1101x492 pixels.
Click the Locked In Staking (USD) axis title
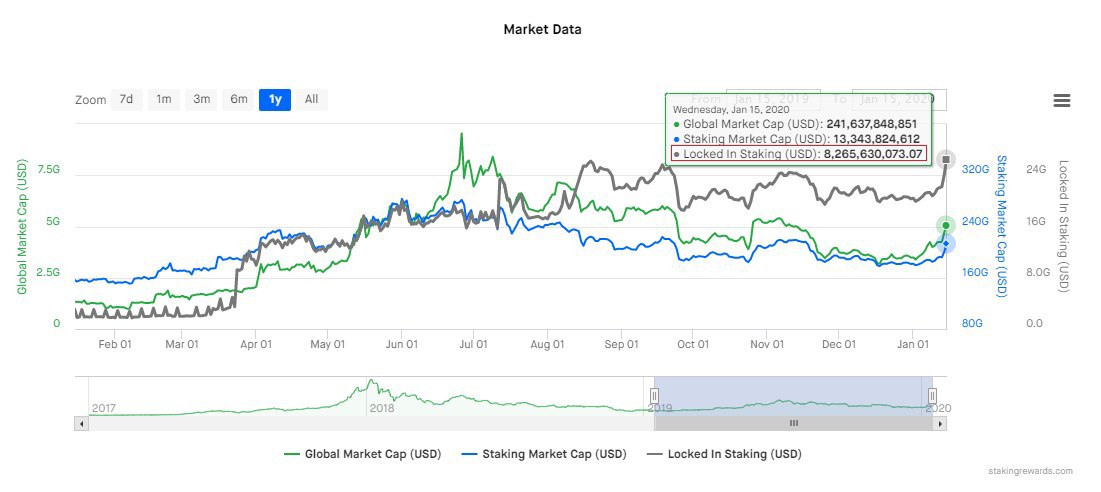pyautogui.click(x=1063, y=227)
